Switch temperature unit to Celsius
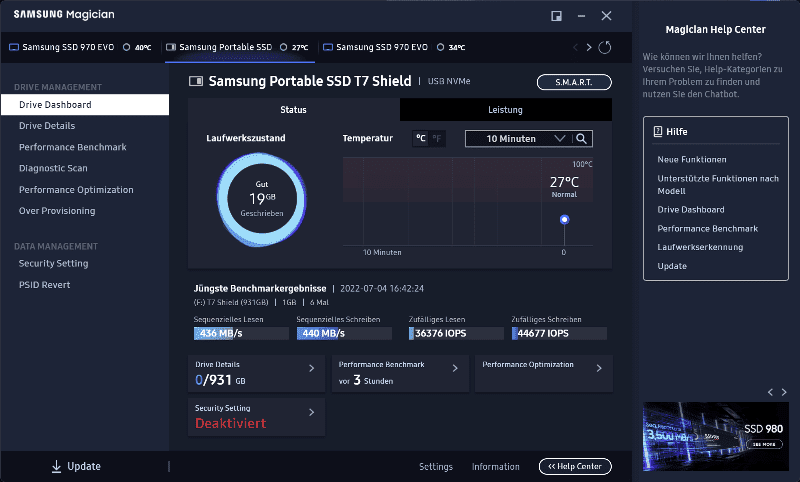 pyautogui.click(x=421, y=139)
